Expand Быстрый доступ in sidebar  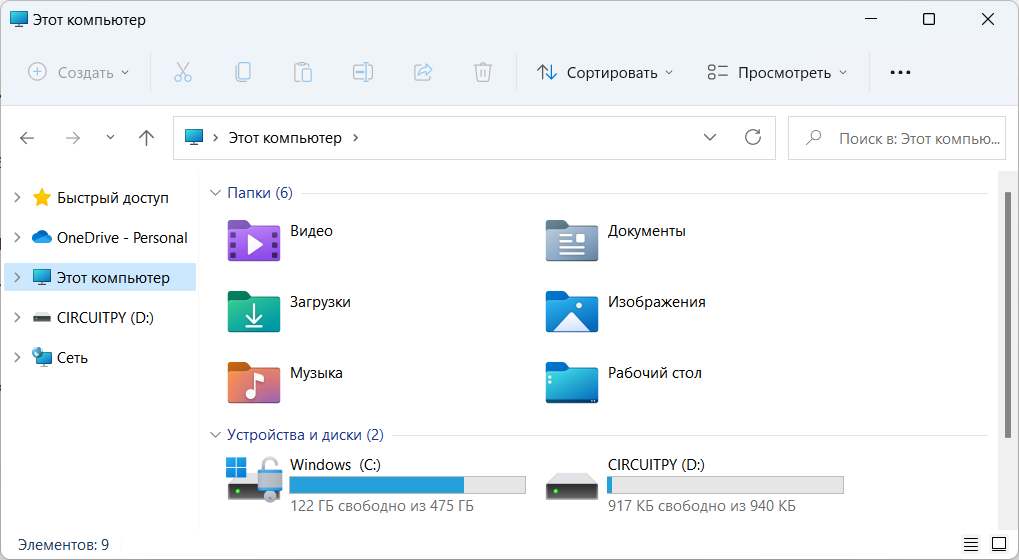[x=18, y=197]
